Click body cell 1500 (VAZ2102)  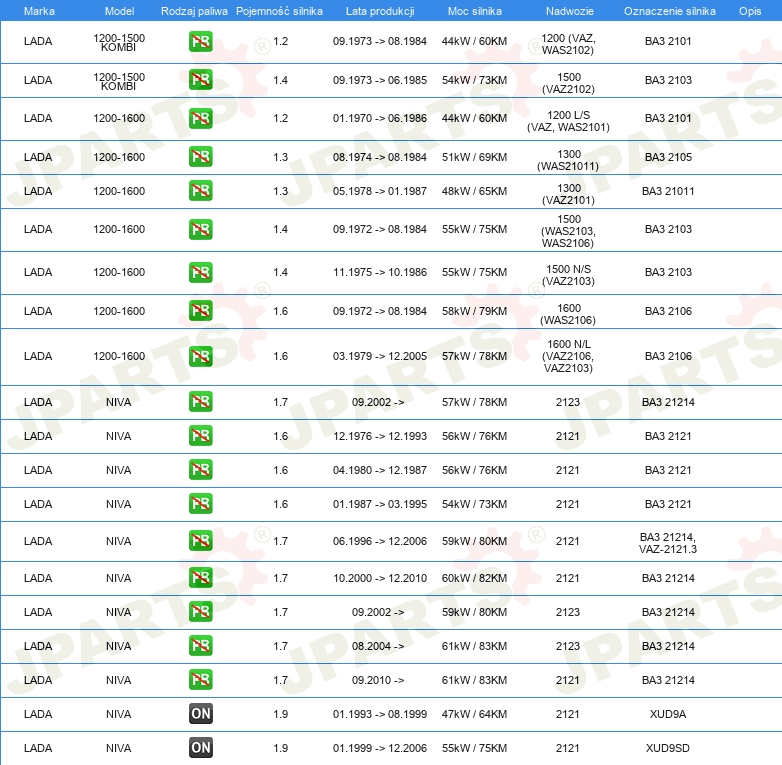coord(569,83)
